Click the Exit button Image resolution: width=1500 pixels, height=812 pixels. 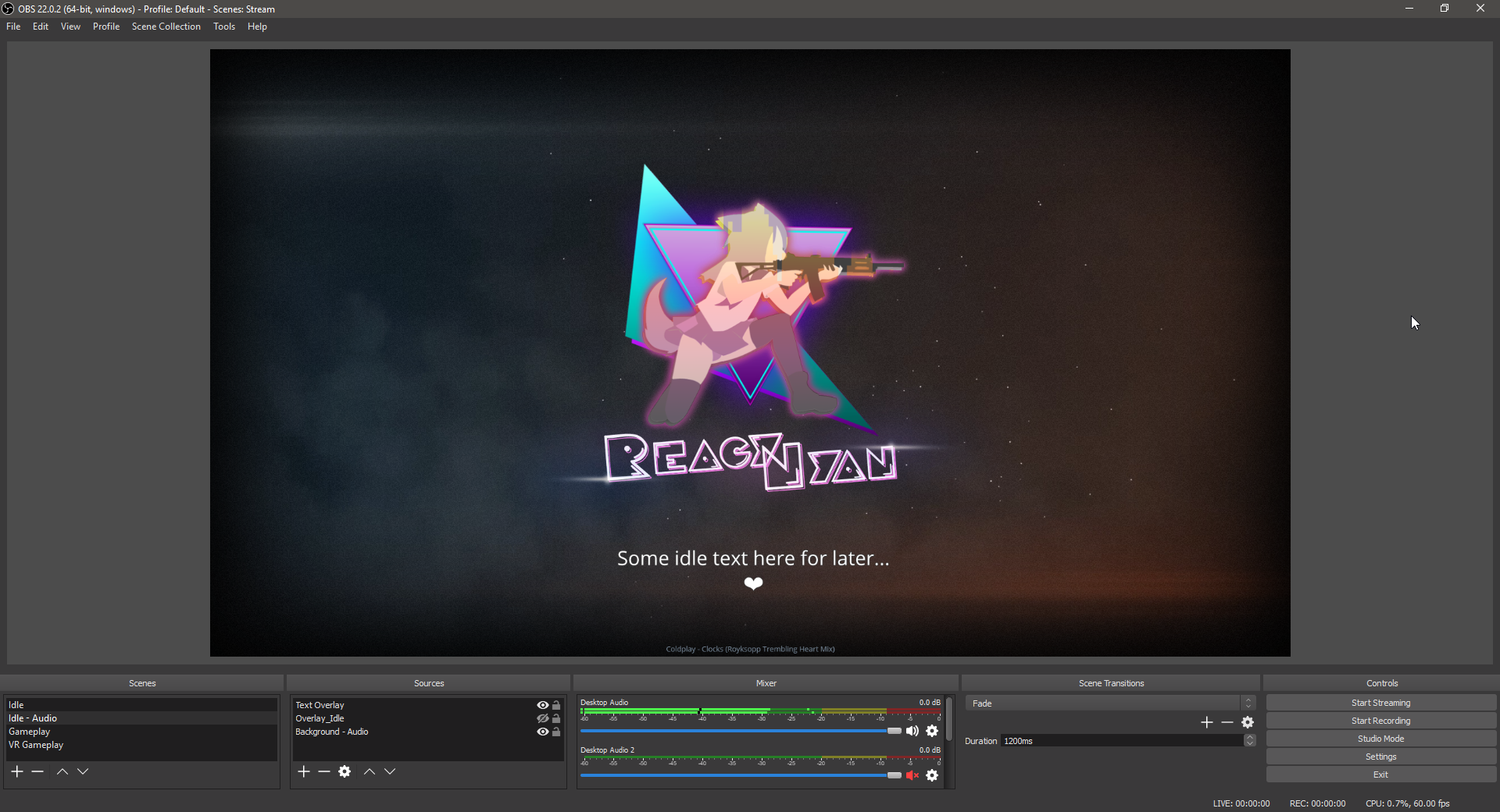(1380, 775)
